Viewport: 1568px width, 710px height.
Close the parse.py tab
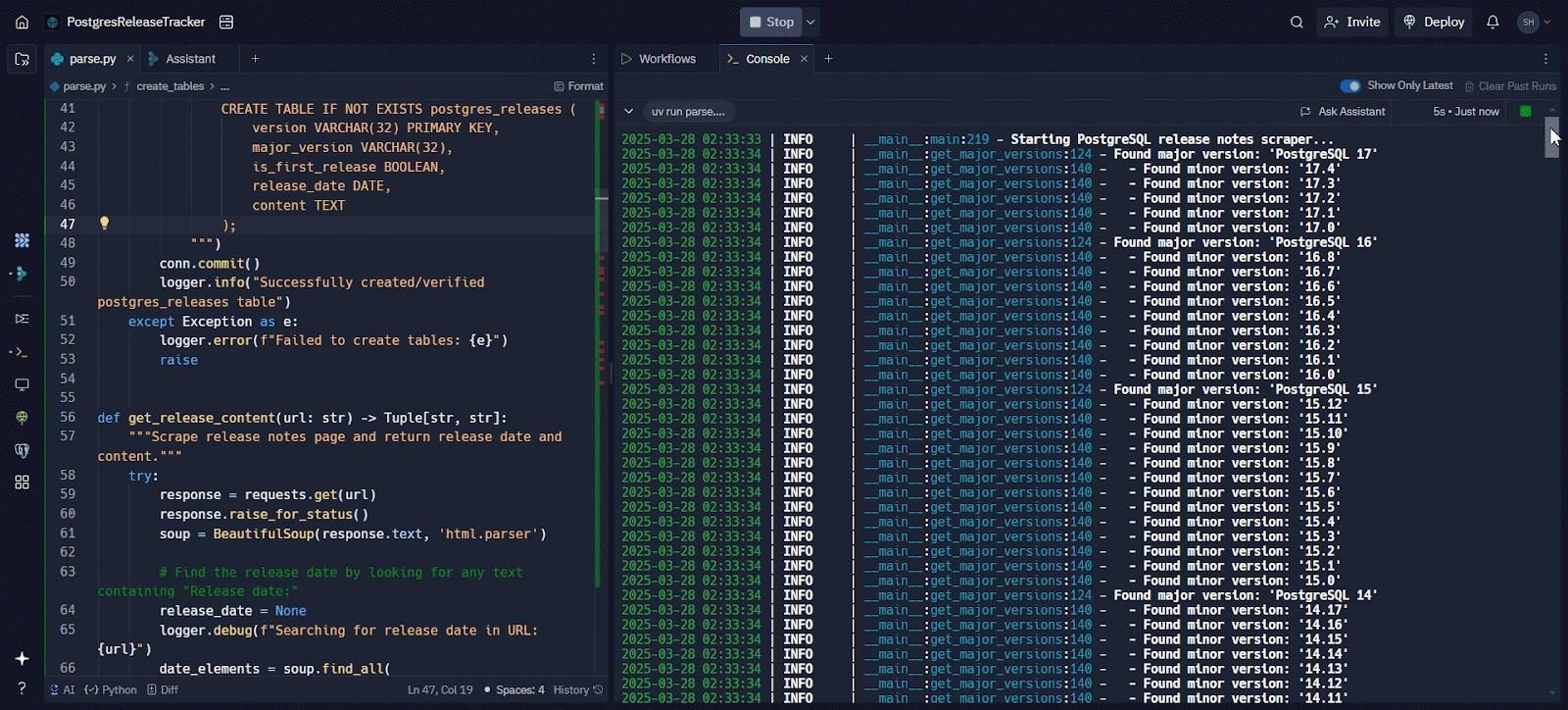[130, 59]
